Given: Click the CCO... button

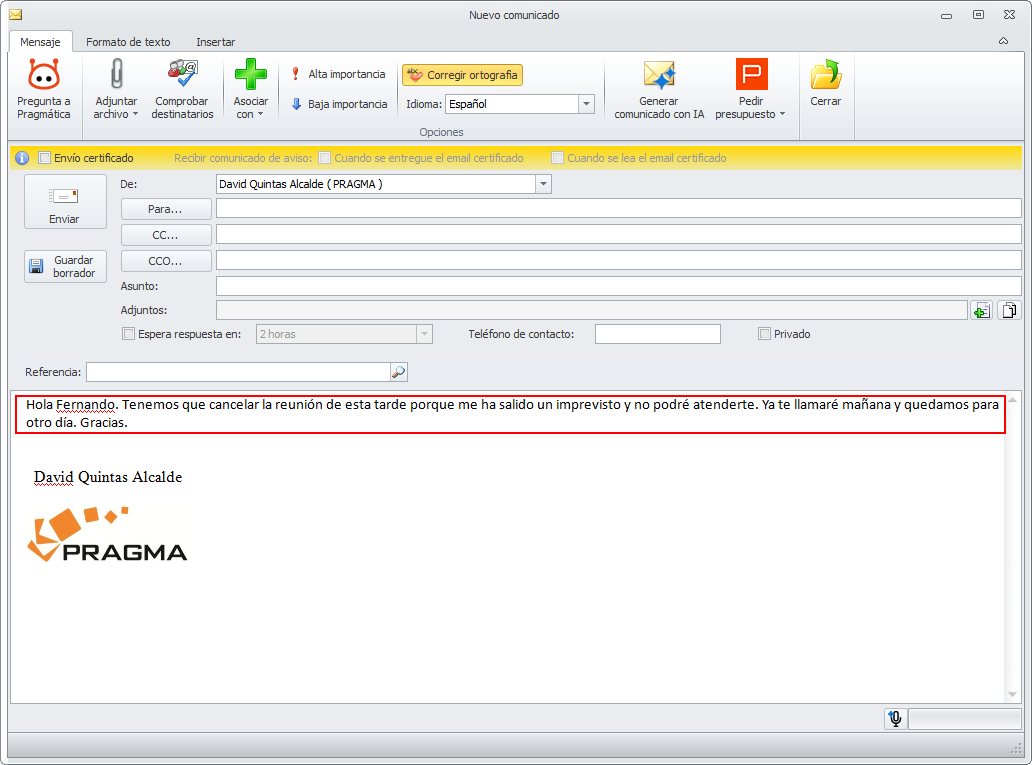Looking at the screenshot, I should click(166, 261).
